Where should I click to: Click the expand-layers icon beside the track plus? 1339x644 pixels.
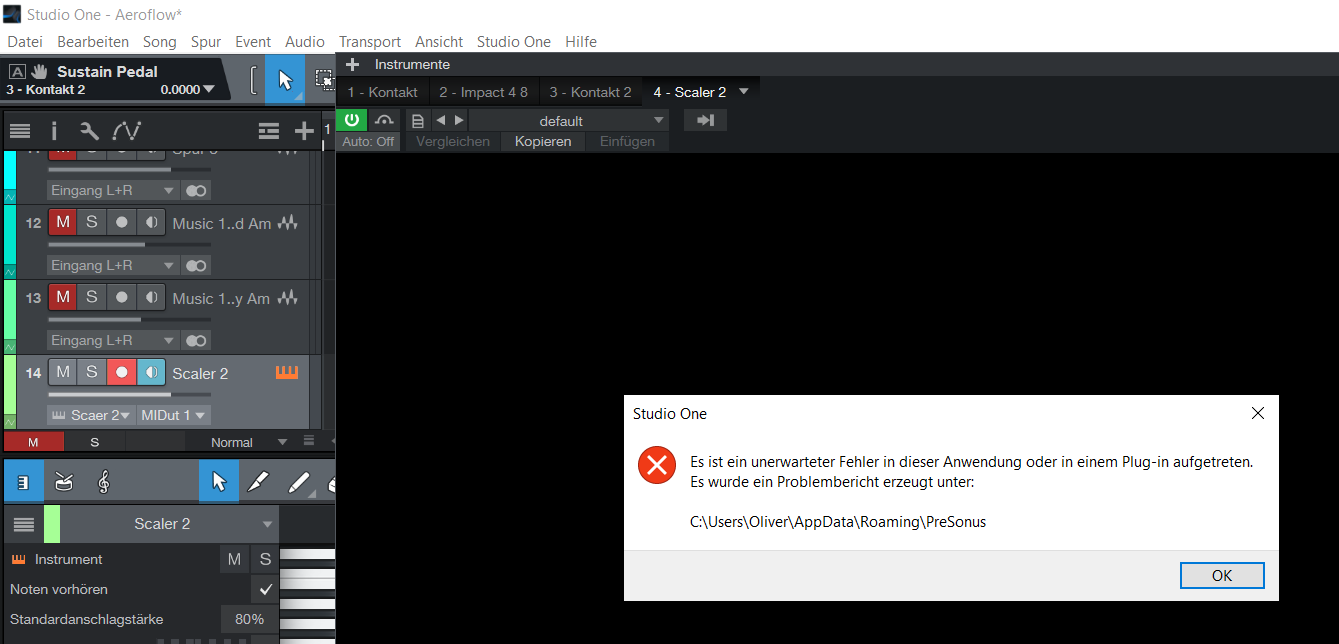coord(268,131)
